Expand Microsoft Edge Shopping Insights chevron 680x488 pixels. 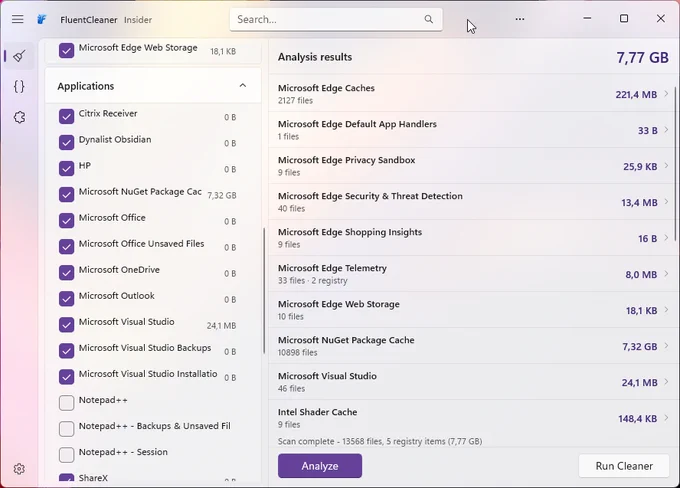pyautogui.click(x=666, y=237)
